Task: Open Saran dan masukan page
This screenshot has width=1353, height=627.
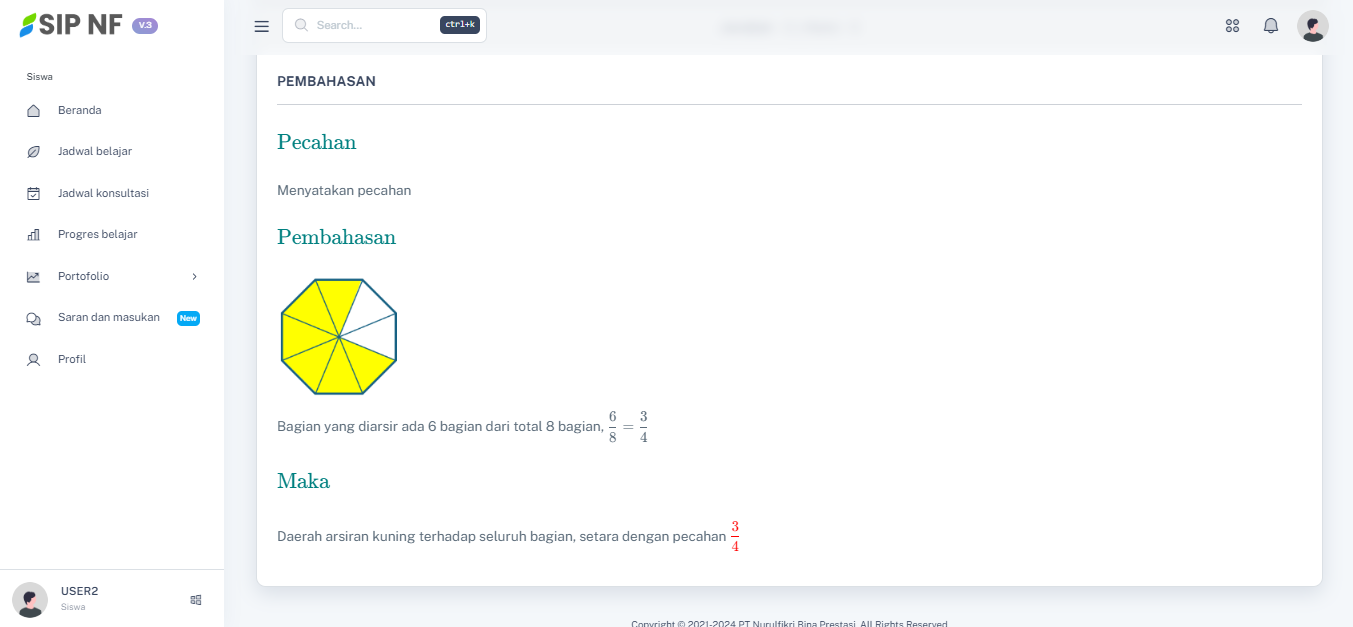Action: tap(108, 317)
